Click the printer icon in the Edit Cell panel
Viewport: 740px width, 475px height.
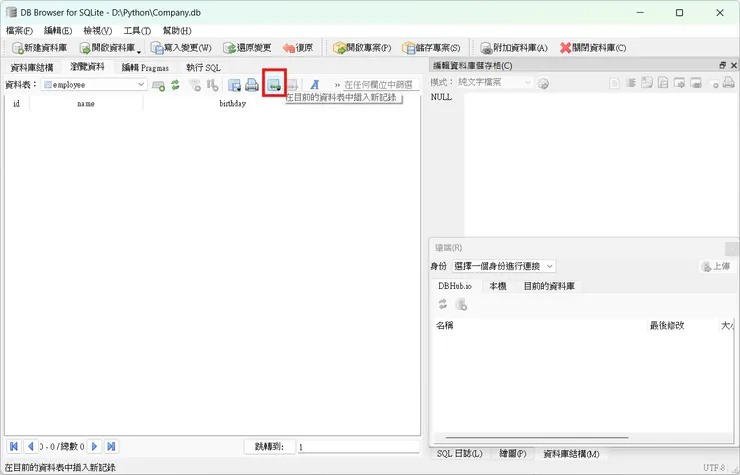pyautogui.click(x=729, y=83)
